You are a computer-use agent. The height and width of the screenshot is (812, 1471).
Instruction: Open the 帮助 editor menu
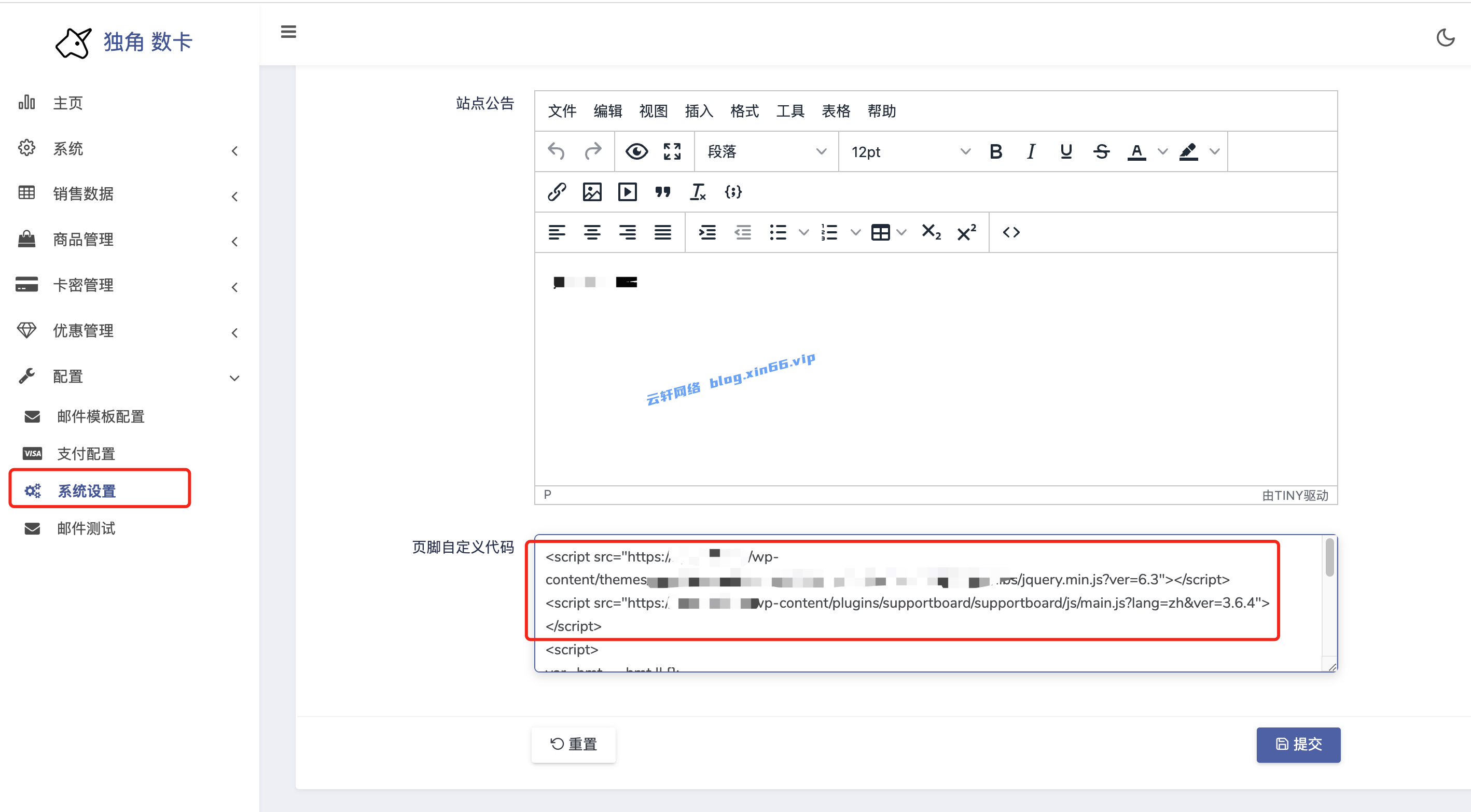point(882,111)
